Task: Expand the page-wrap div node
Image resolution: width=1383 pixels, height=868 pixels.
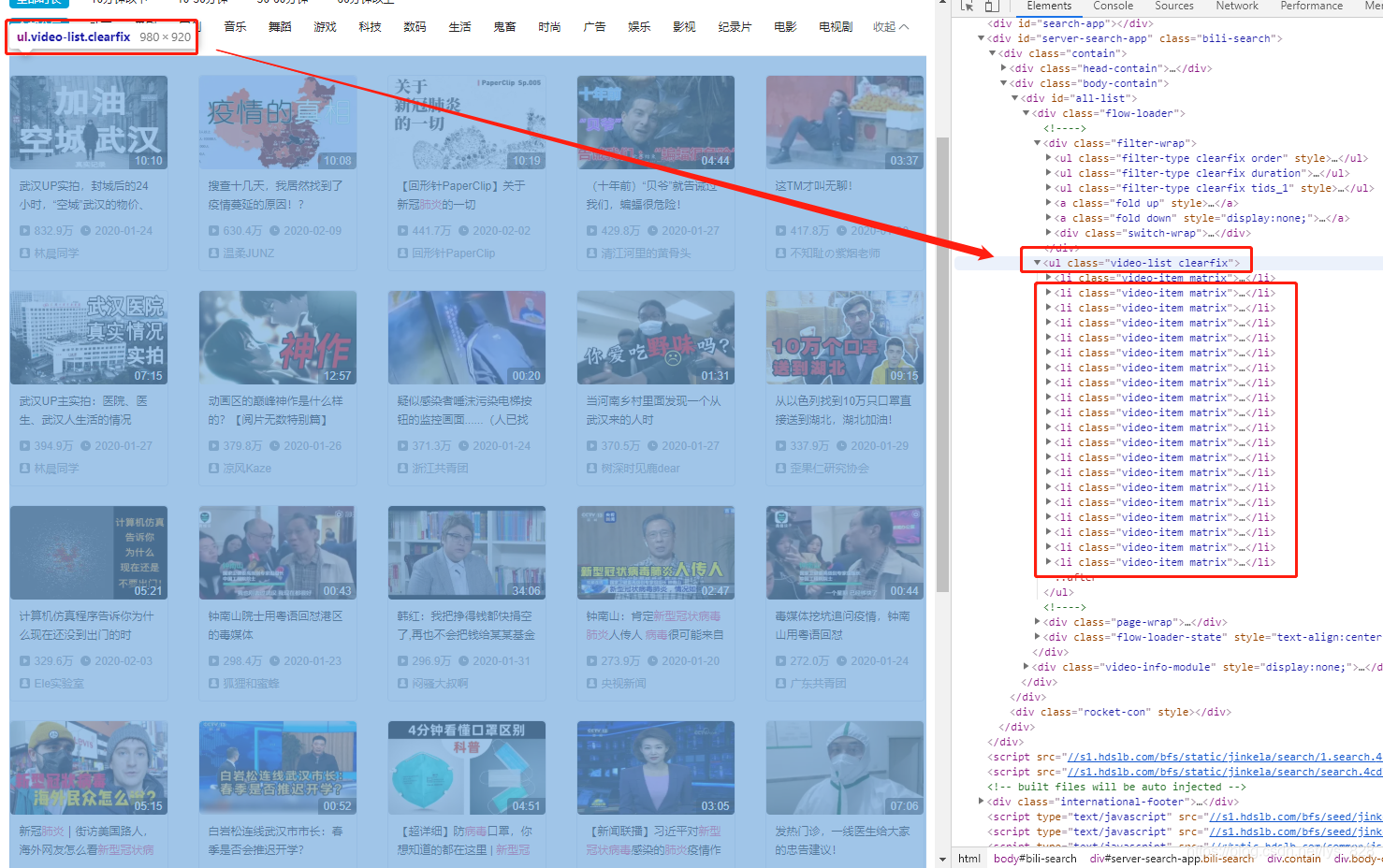Action: coord(1037,622)
